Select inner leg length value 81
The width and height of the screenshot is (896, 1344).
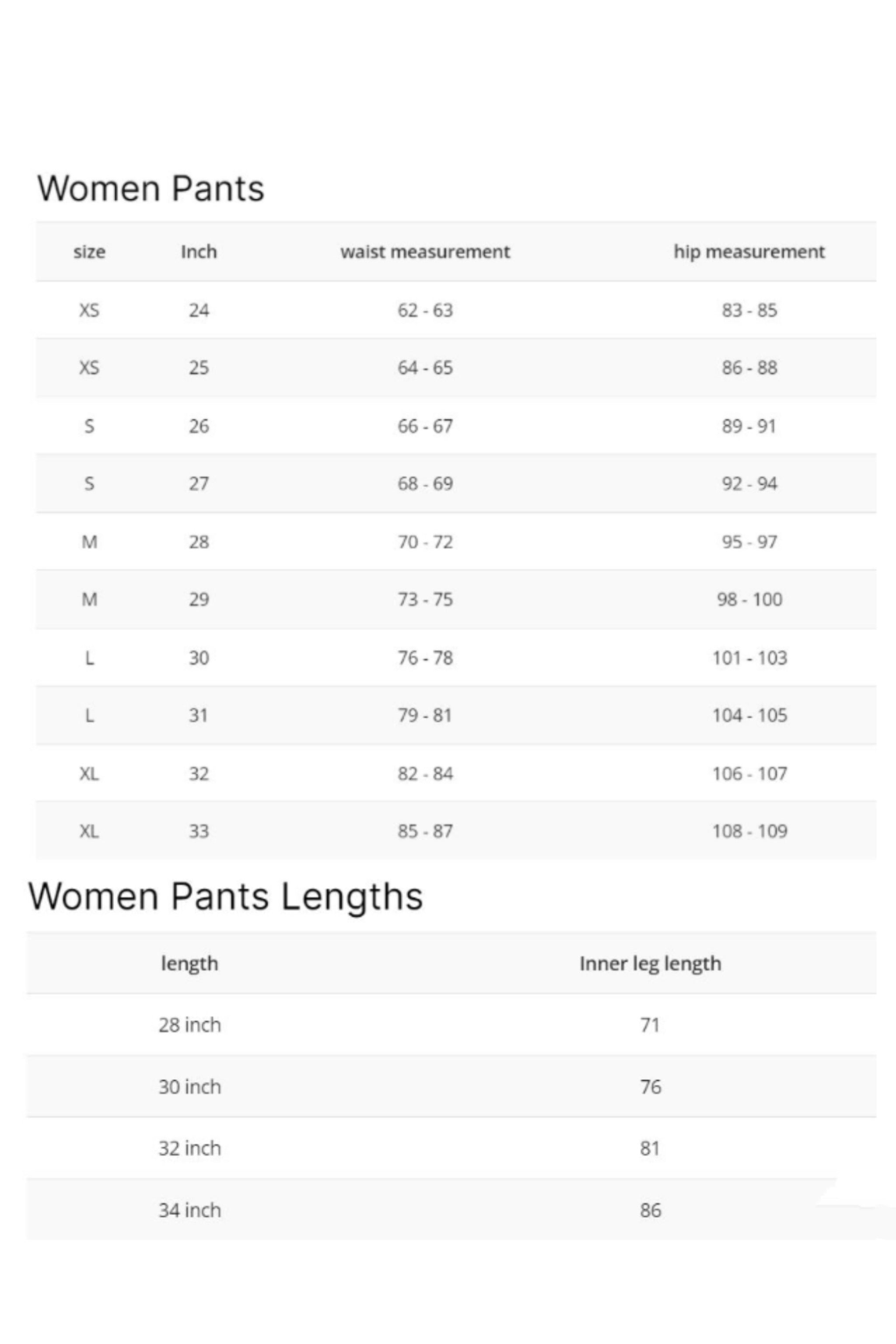click(650, 1148)
